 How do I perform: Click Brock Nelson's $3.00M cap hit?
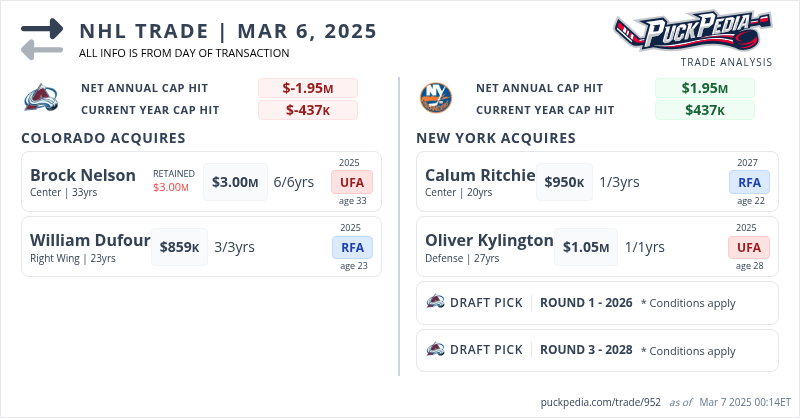tap(235, 182)
